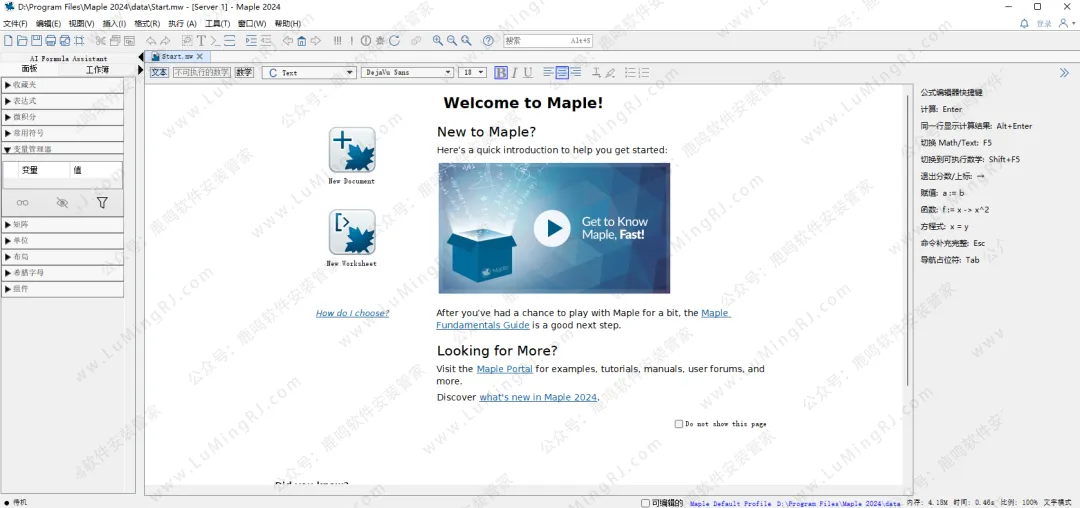The height and width of the screenshot is (508, 1080).
Task: Show variables with the glasses icon
Action: [x=23, y=202]
